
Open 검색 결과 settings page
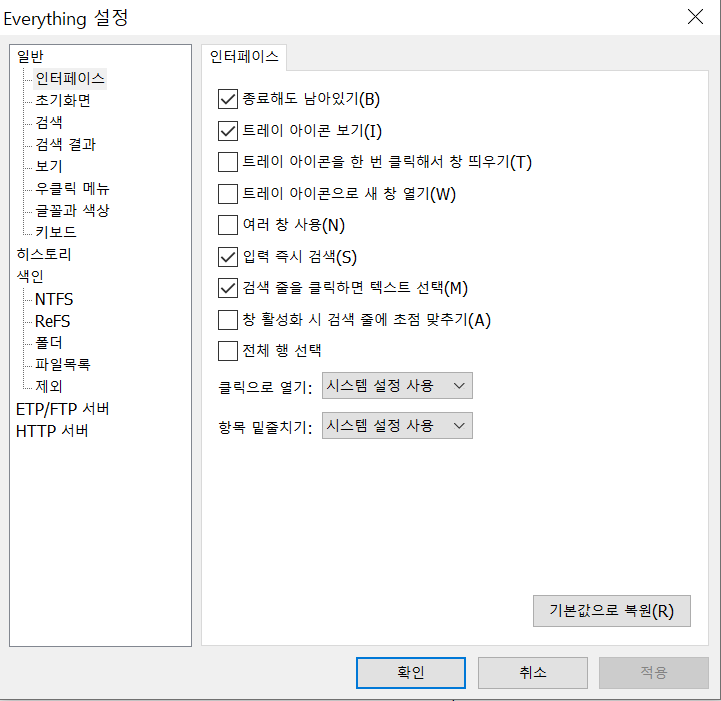click(x=65, y=144)
